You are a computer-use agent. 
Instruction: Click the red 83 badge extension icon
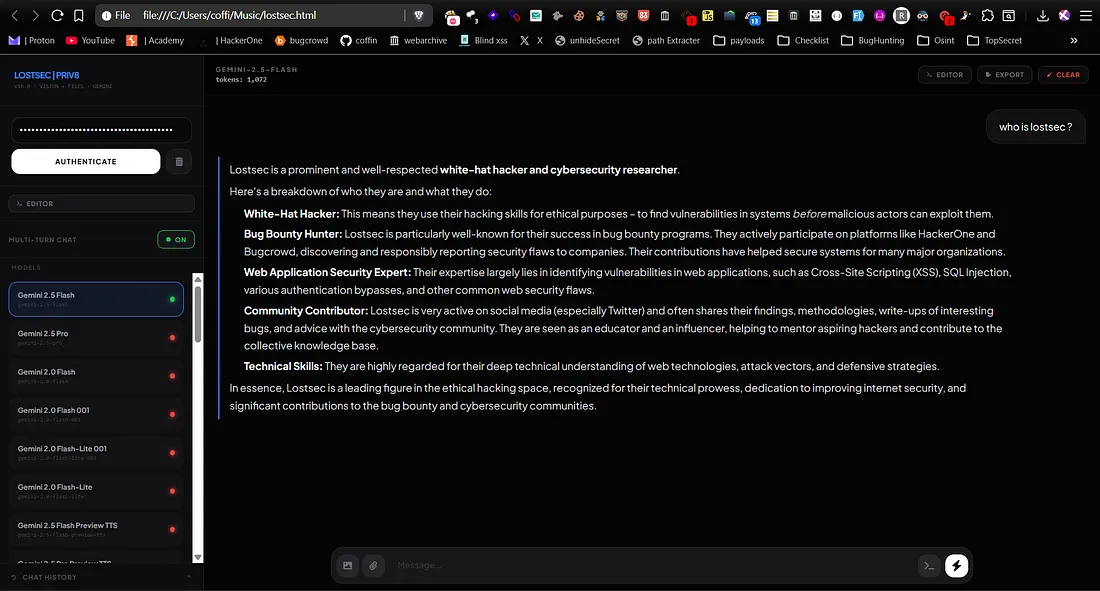pos(643,15)
